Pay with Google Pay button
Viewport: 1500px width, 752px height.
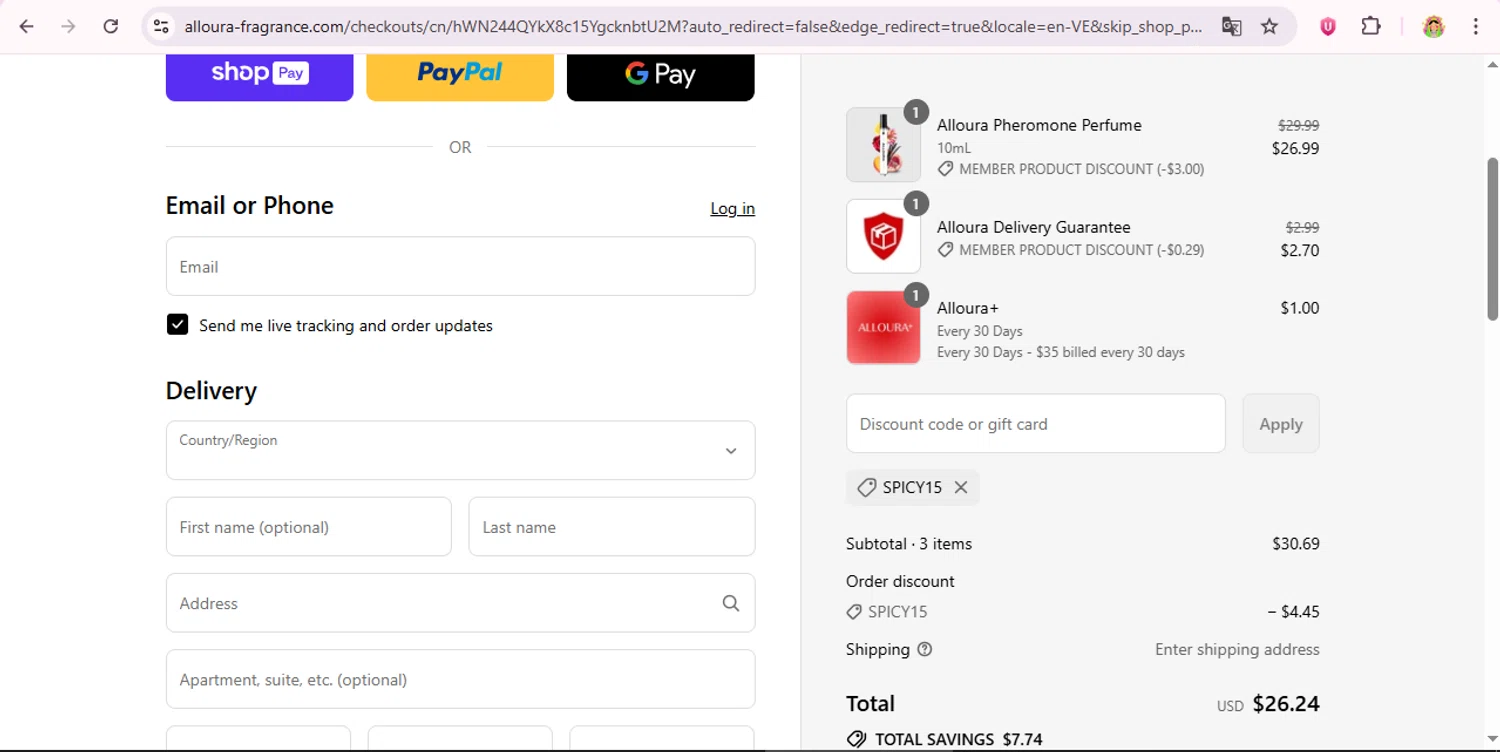coord(661,76)
